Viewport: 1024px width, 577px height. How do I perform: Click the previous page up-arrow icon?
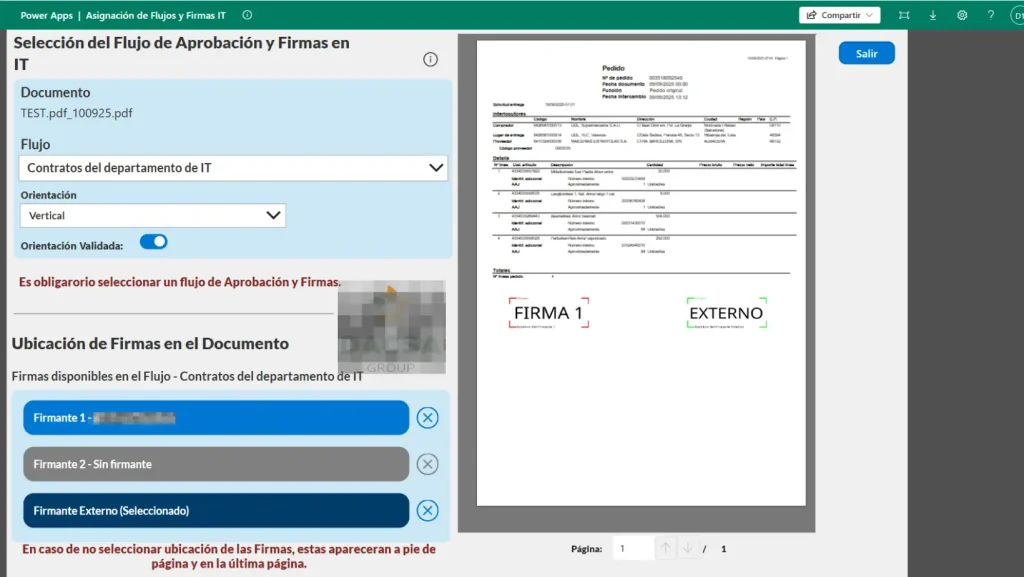coord(665,548)
